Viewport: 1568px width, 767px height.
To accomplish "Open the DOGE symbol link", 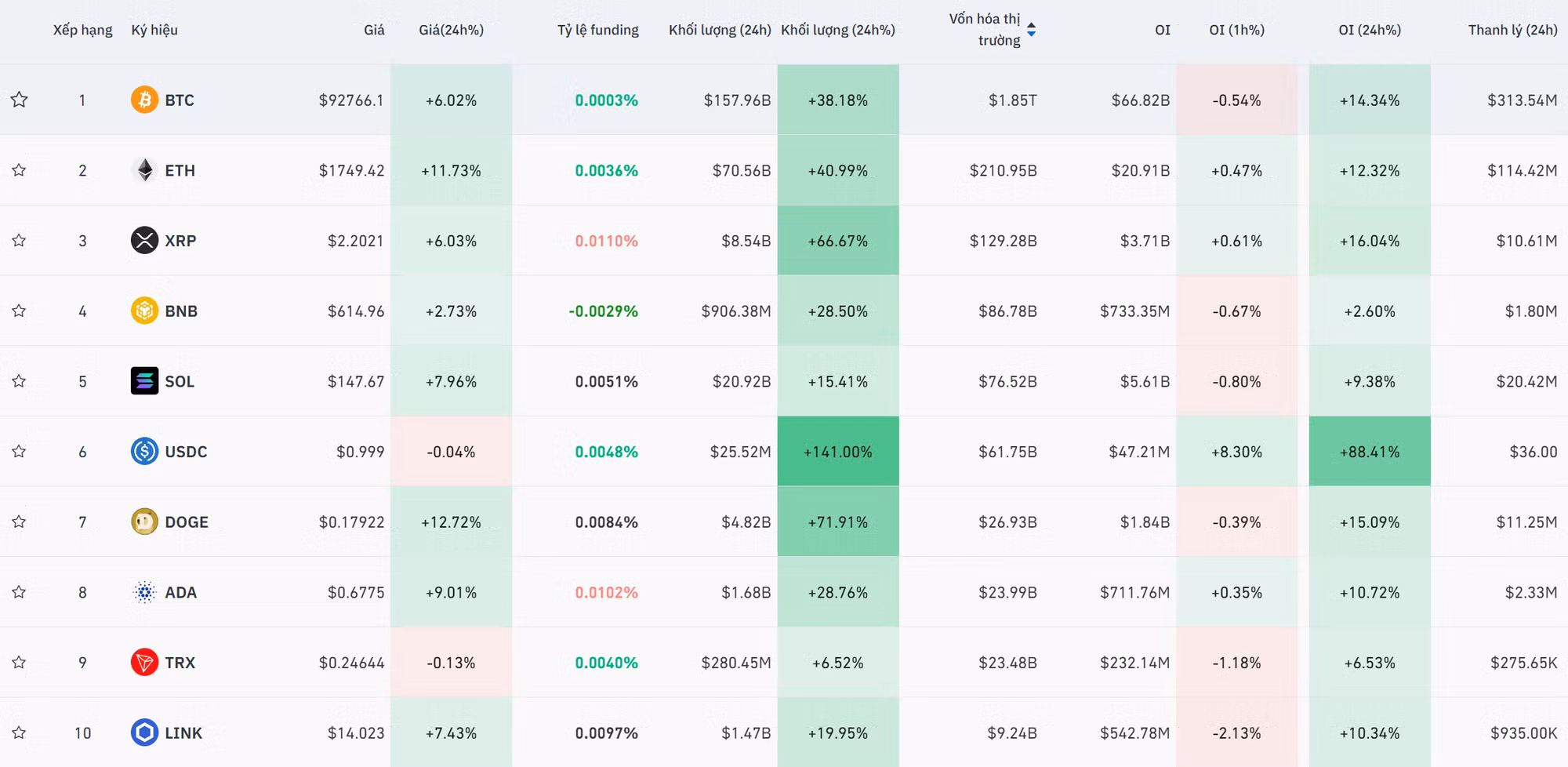I will coord(187,522).
